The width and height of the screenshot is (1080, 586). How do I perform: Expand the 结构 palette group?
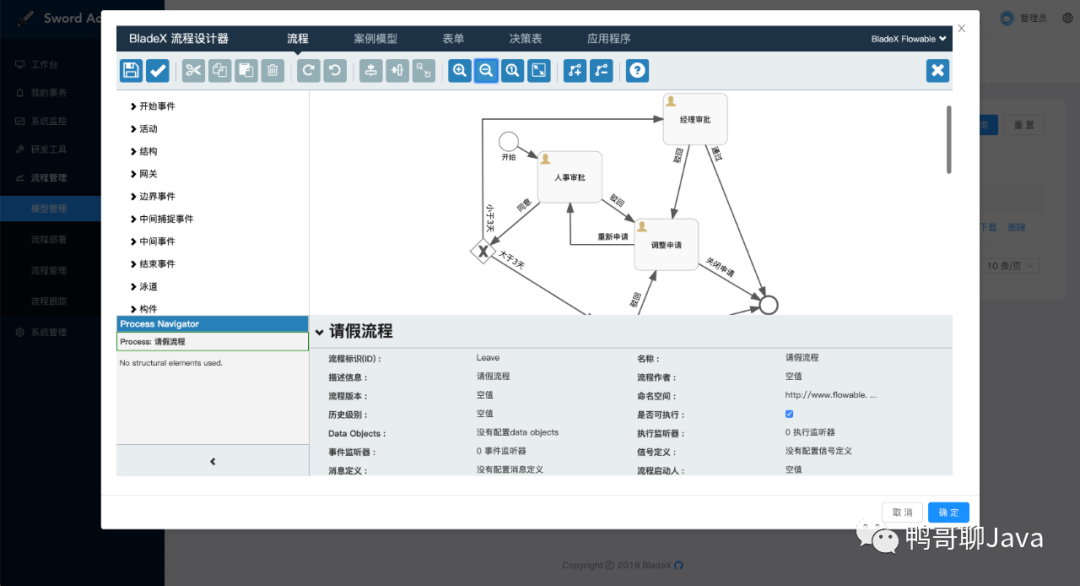coord(144,151)
